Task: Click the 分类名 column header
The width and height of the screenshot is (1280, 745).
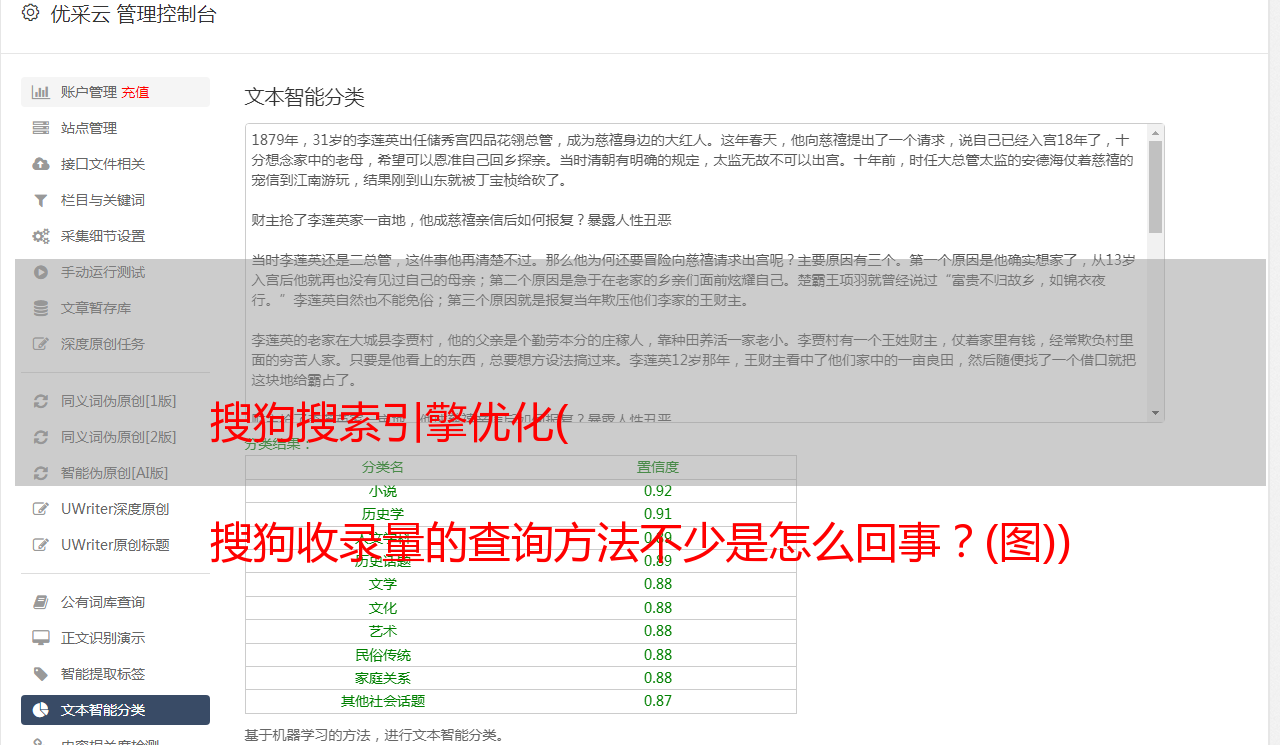Action: point(383,467)
